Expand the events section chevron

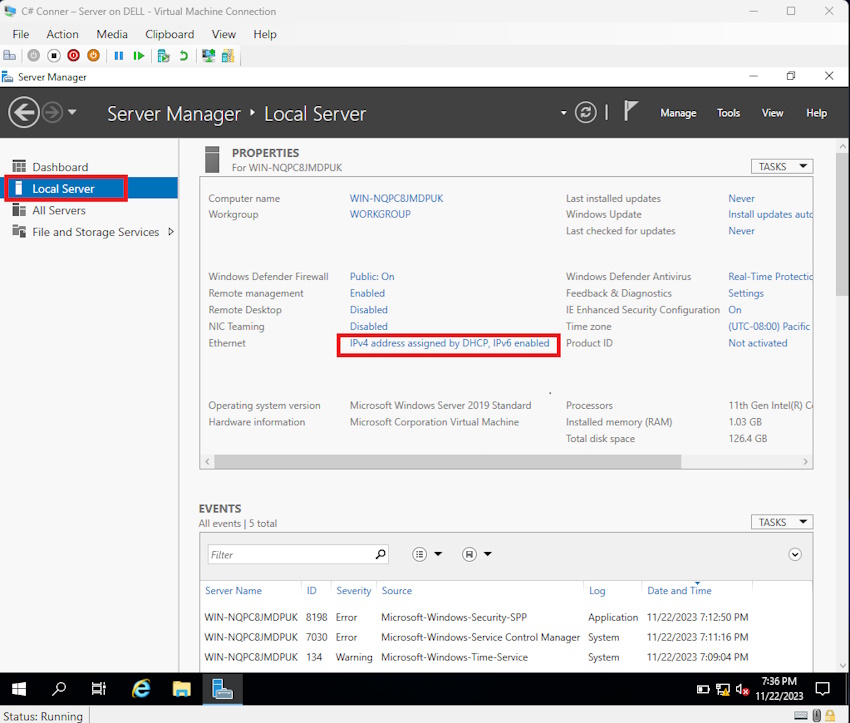click(795, 554)
